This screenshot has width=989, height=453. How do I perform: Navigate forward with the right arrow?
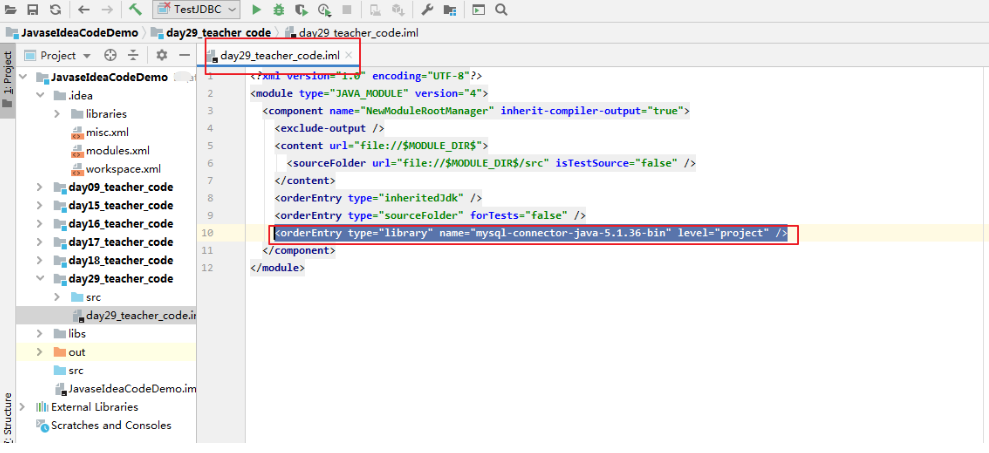point(107,9)
